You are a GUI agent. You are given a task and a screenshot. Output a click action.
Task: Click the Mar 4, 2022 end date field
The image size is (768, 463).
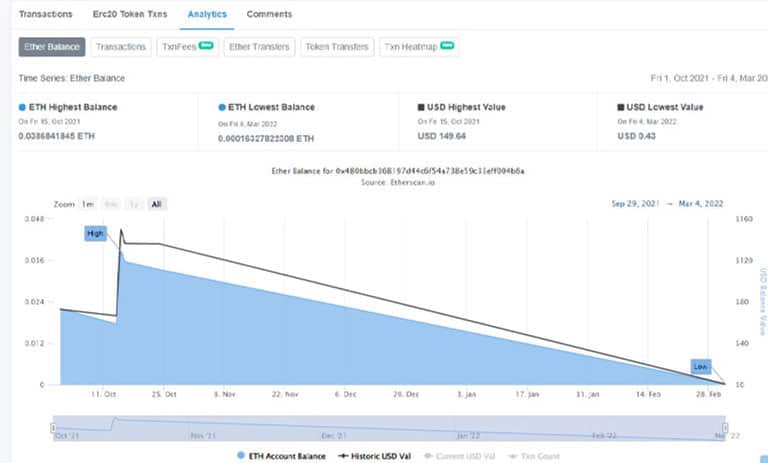point(701,203)
